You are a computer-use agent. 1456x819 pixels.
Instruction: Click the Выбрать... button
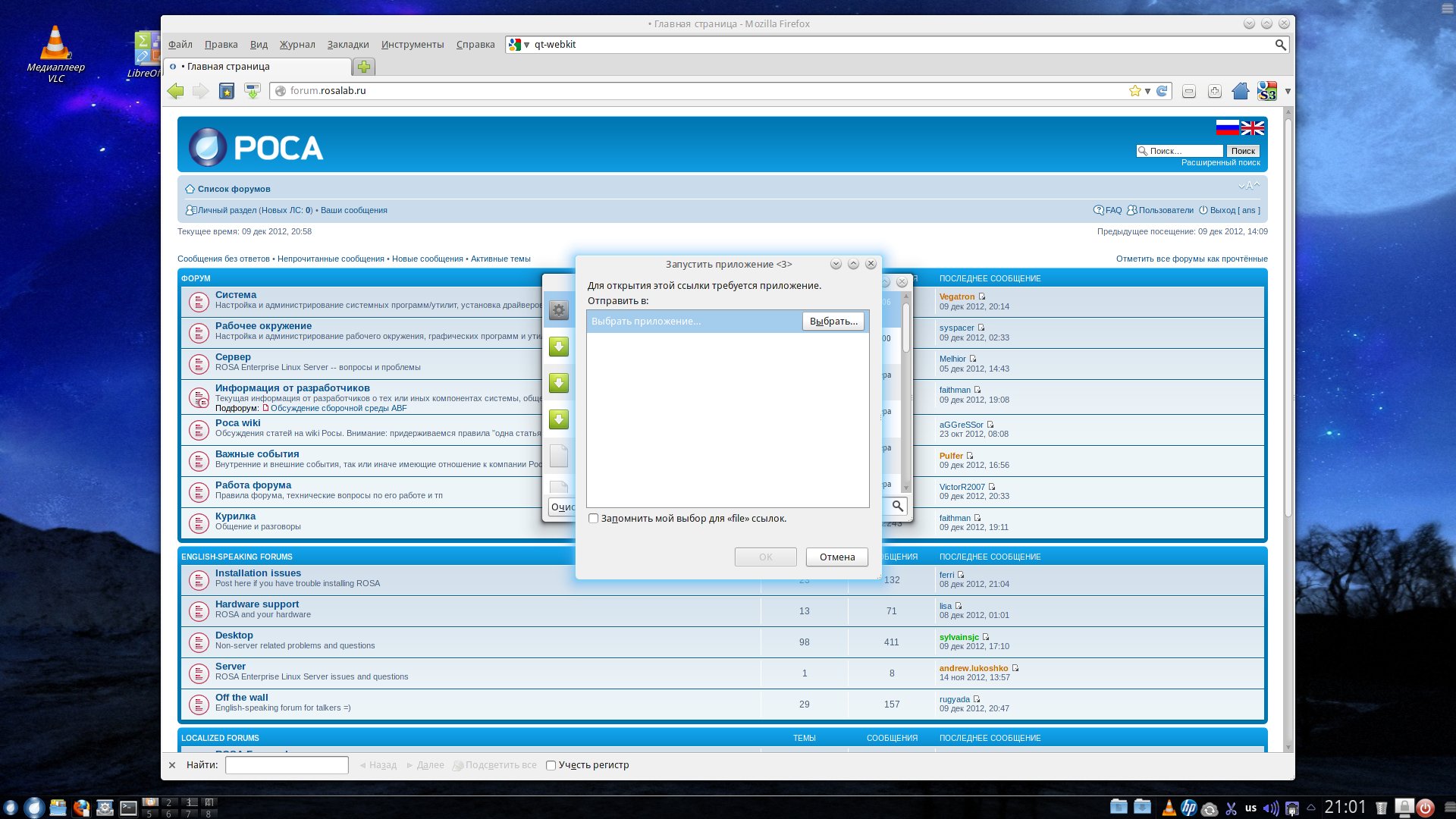point(833,322)
